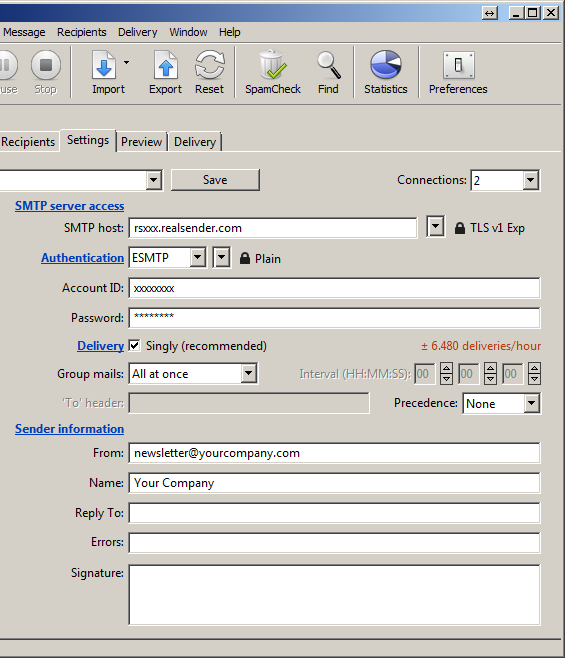Click the Delivery settings link
Screen dimensions: 565x658
[100, 346]
